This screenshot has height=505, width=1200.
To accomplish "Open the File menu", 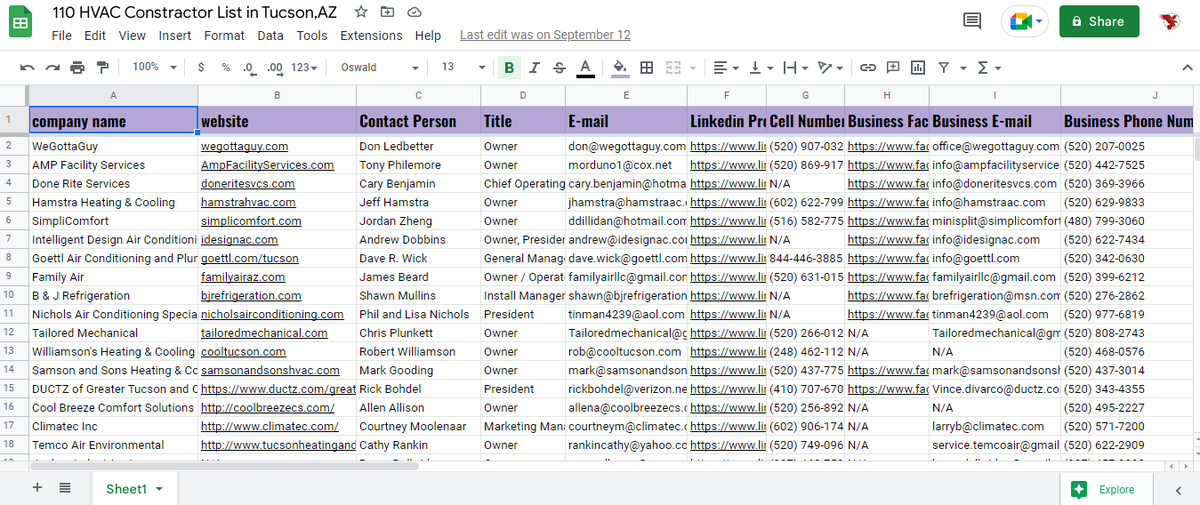I will click(61, 35).
